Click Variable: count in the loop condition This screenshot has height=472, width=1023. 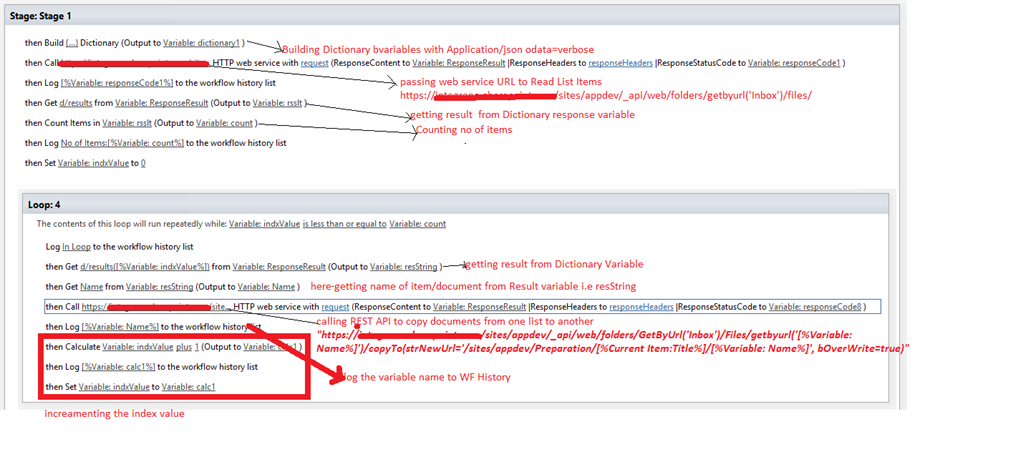(418, 224)
